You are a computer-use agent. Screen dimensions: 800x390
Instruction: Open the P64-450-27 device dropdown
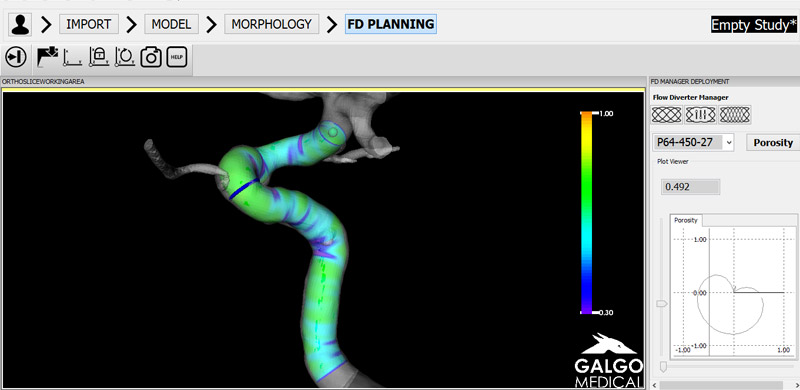point(693,142)
